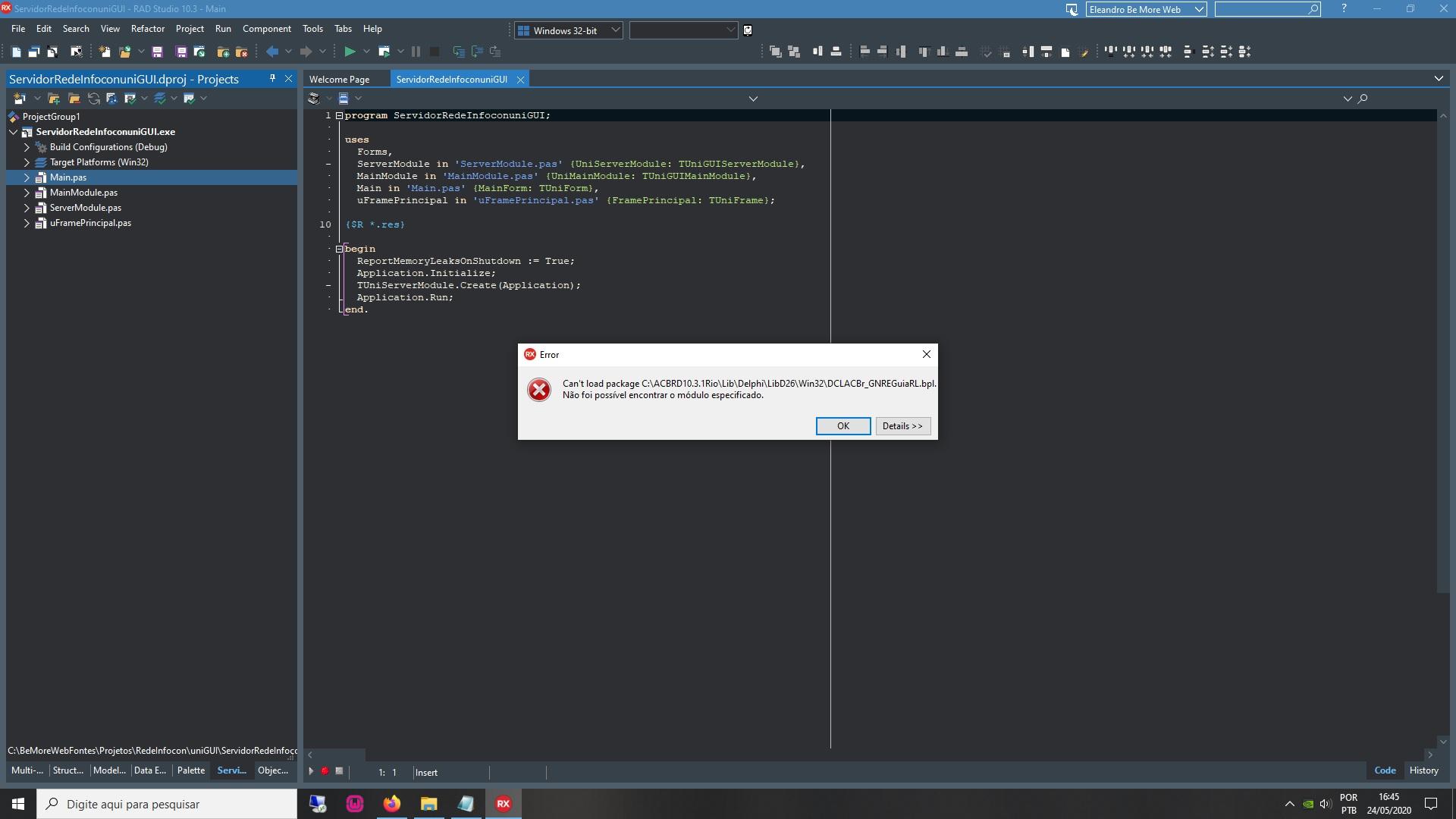Click the Refresh icon in Projects panel
This screenshot has height=819, width=1456.
(93, 99)
